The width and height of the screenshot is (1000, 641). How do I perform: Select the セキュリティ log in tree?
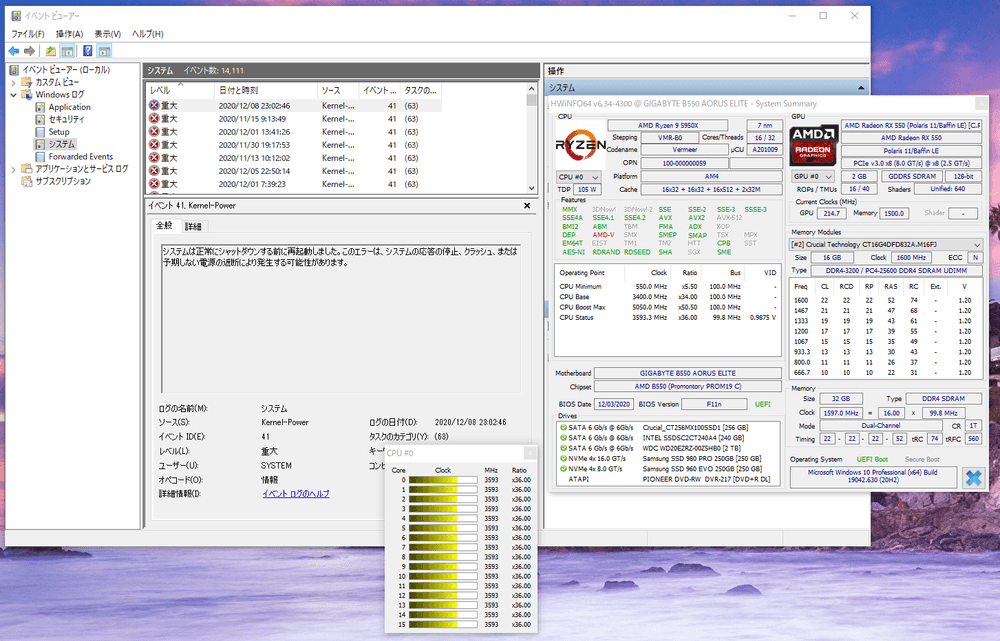(66, 119)
